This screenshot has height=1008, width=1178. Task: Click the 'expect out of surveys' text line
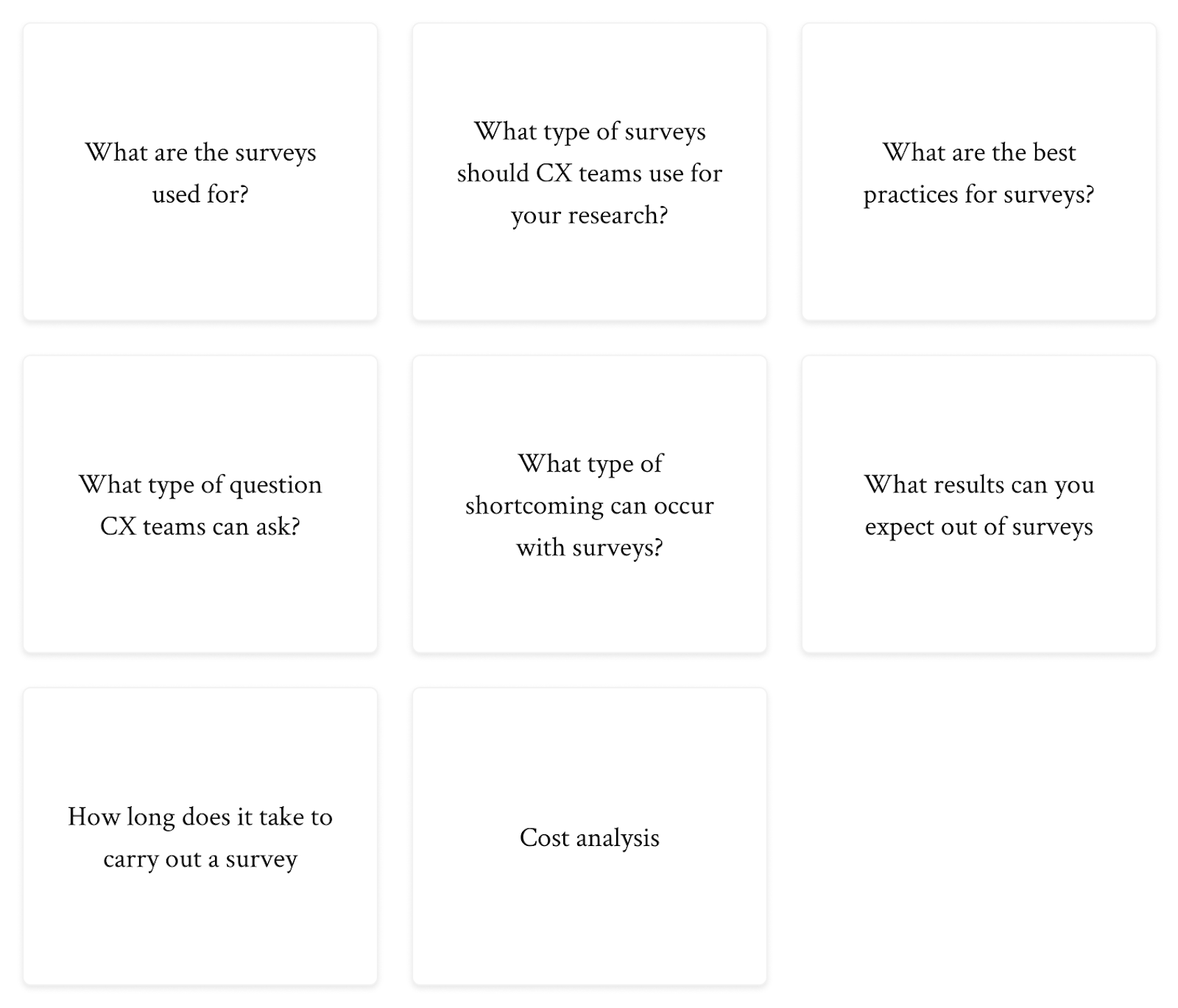pyautogui.click(x=978, y=526)
